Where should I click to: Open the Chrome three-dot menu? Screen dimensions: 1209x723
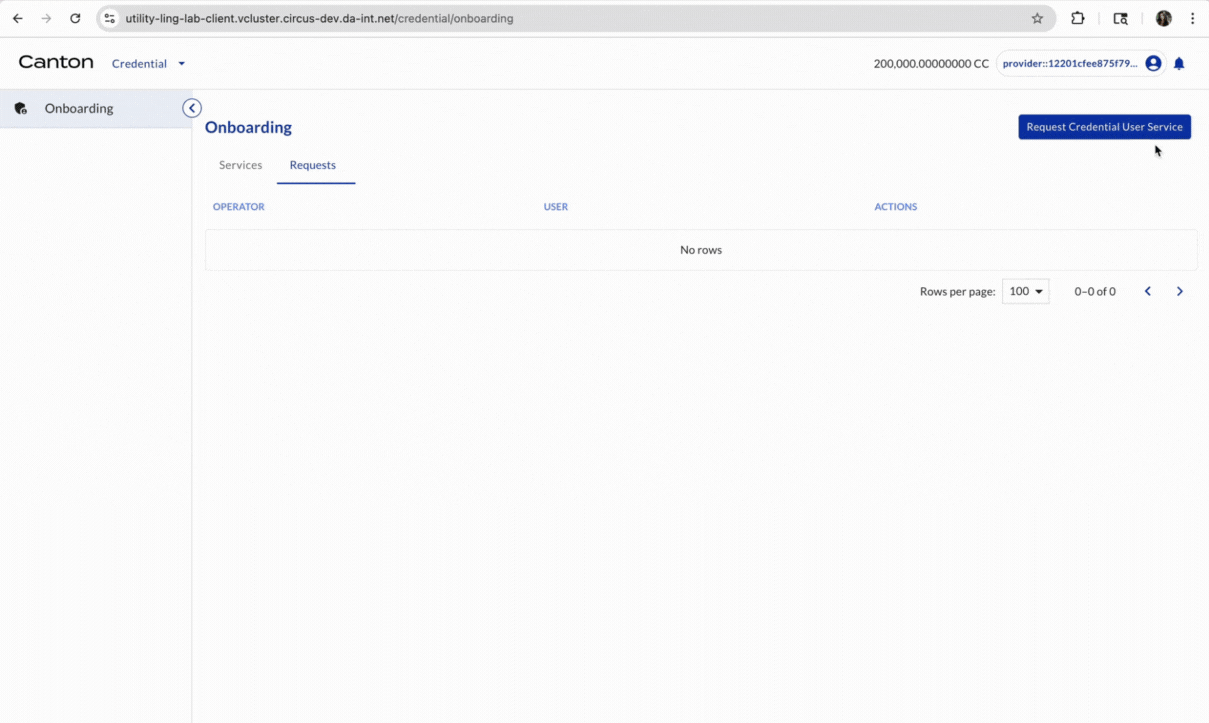pos(1193,18)
